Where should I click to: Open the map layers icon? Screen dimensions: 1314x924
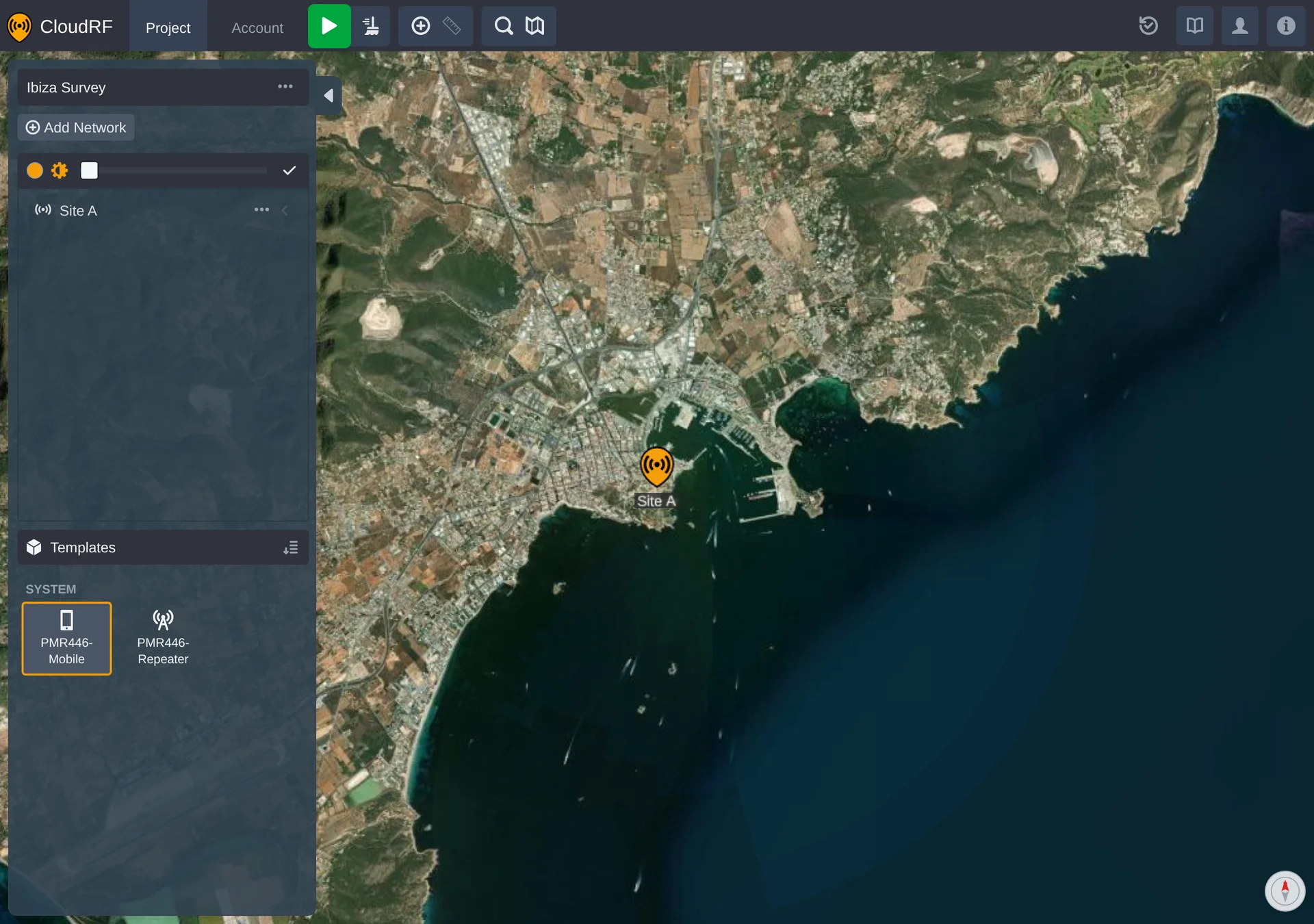(534, 26)
